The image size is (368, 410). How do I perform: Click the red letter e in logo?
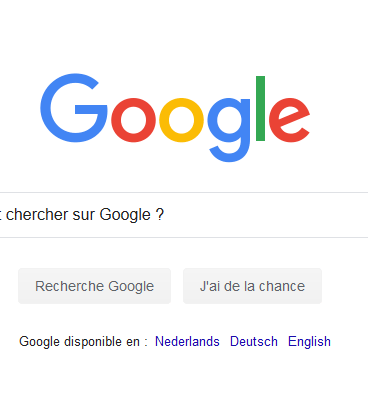tap(289, 120)
